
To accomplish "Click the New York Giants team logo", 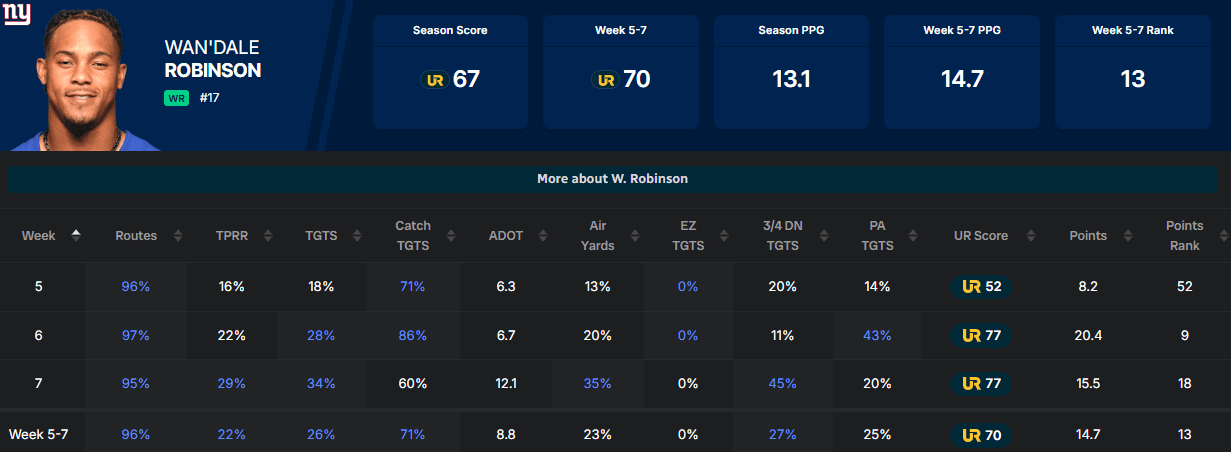I will (15, 14).
